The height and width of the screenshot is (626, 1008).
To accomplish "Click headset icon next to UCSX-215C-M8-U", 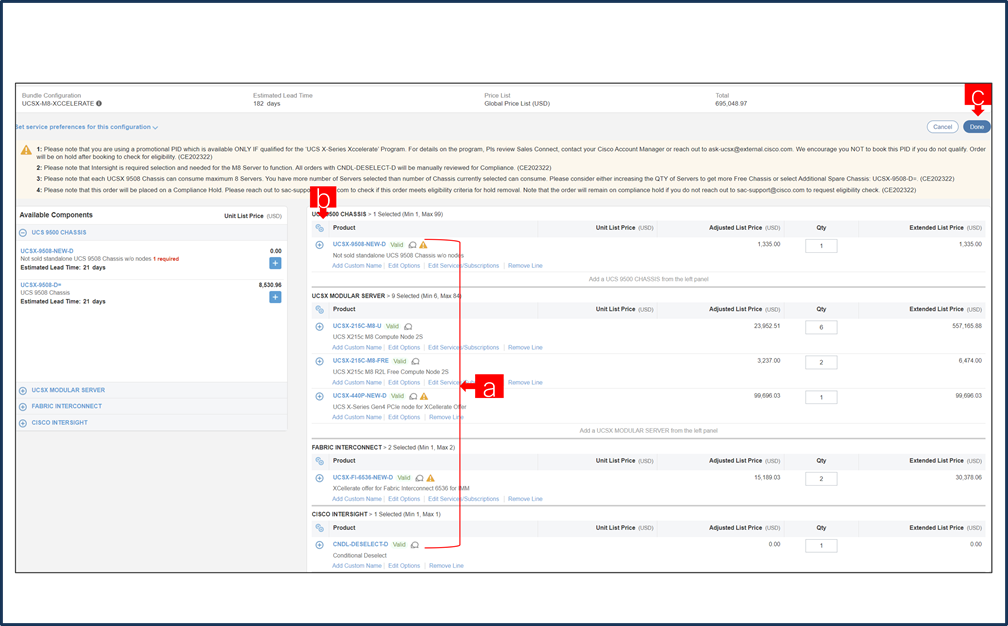I will pyautogui.click(x=408, y=326).
